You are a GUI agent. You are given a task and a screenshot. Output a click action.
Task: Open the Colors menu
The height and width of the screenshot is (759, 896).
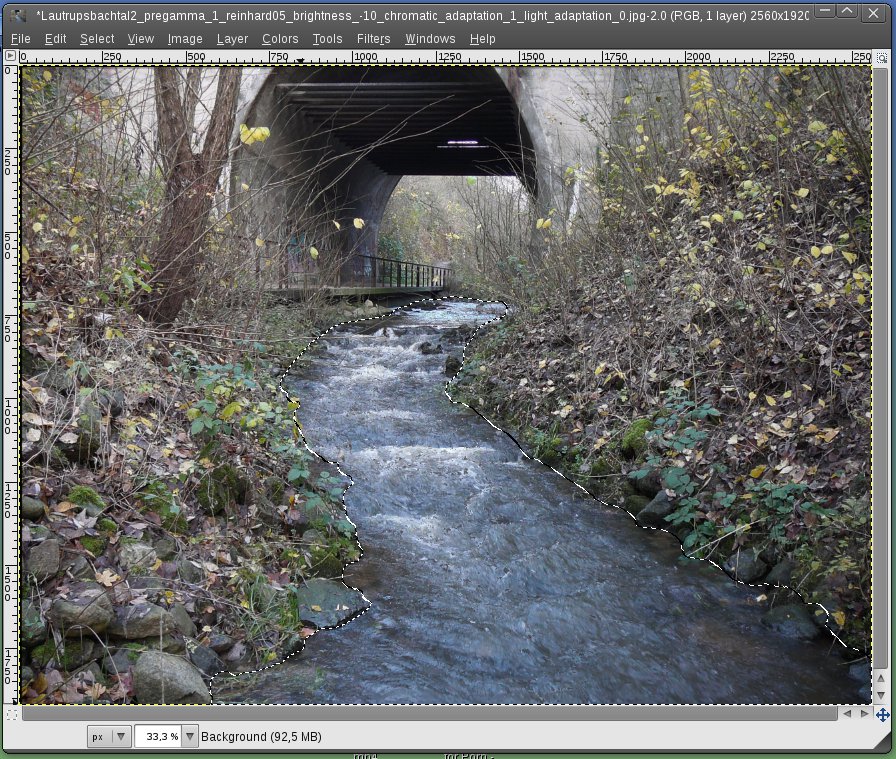280,39
